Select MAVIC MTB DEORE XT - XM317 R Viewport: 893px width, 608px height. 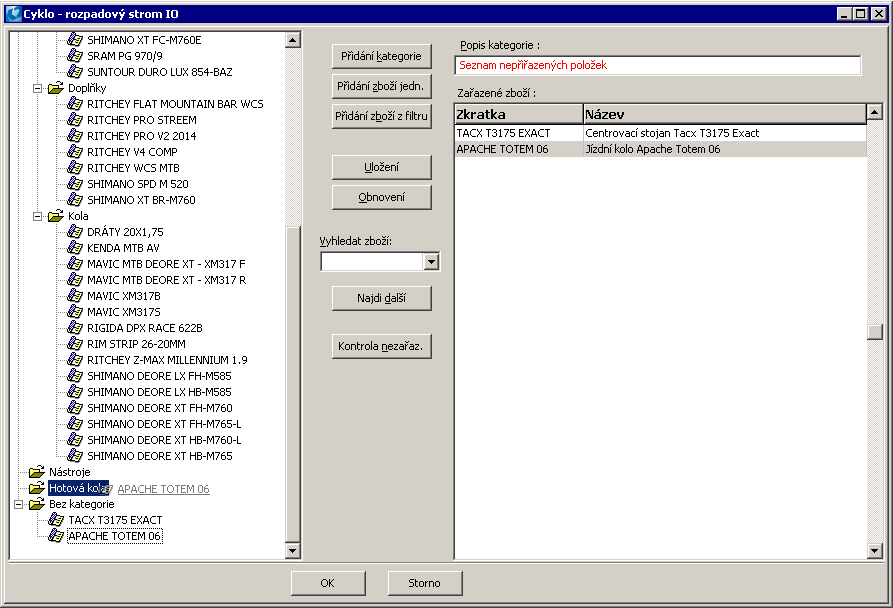[x=167, y=280]
